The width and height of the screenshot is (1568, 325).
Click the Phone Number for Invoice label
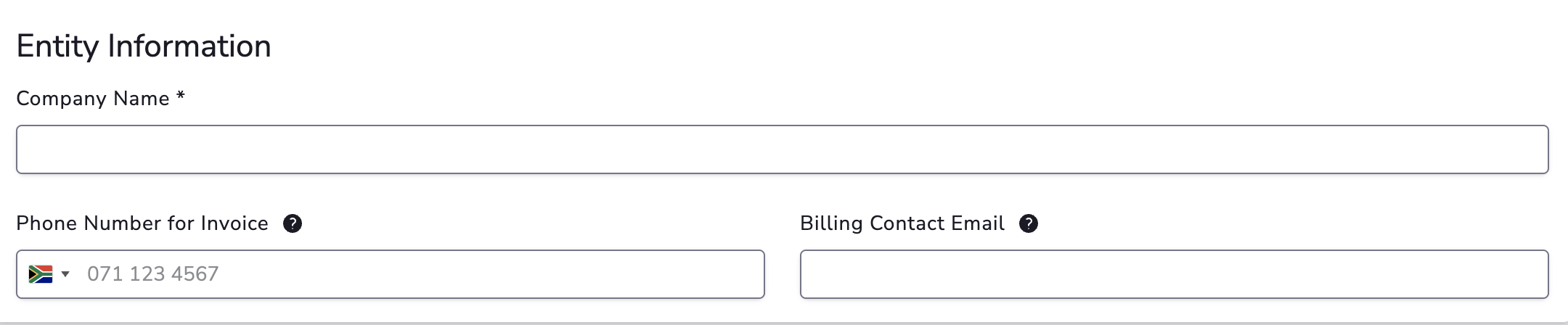tap(142, 223)
